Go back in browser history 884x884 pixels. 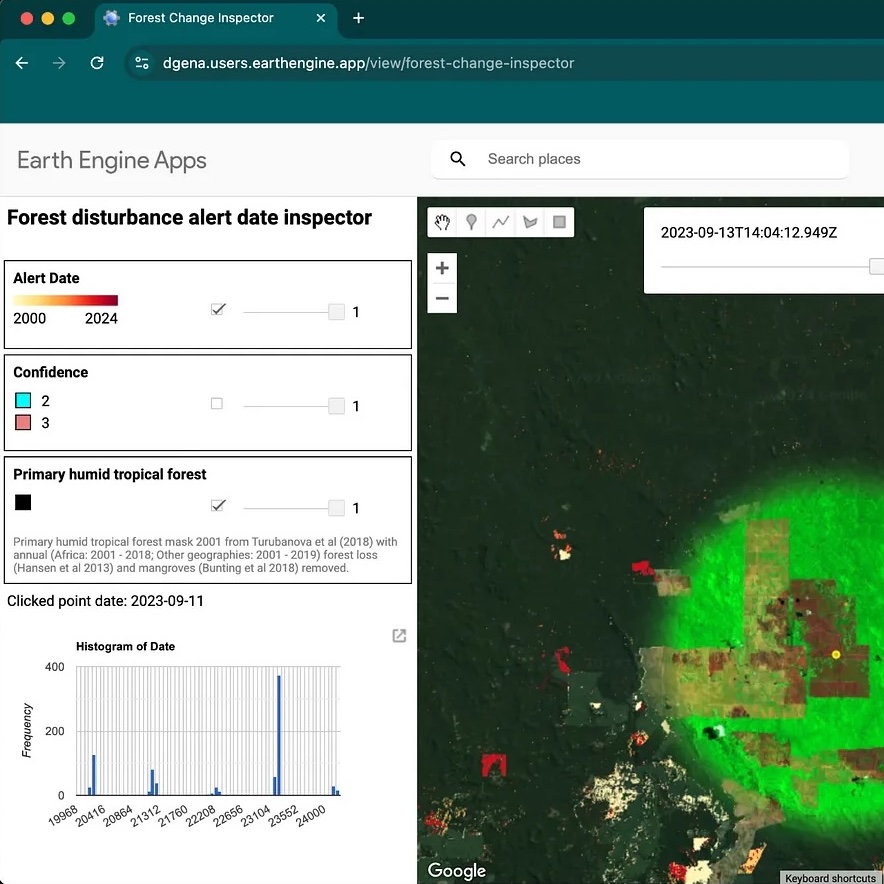(22, 63)
